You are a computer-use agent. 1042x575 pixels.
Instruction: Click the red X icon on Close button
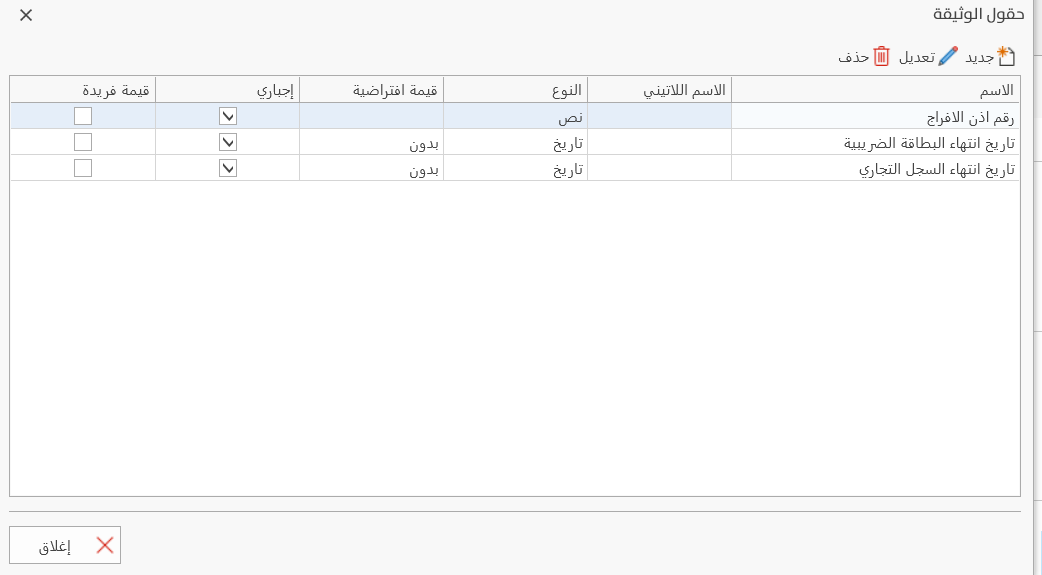click(105, 545)
